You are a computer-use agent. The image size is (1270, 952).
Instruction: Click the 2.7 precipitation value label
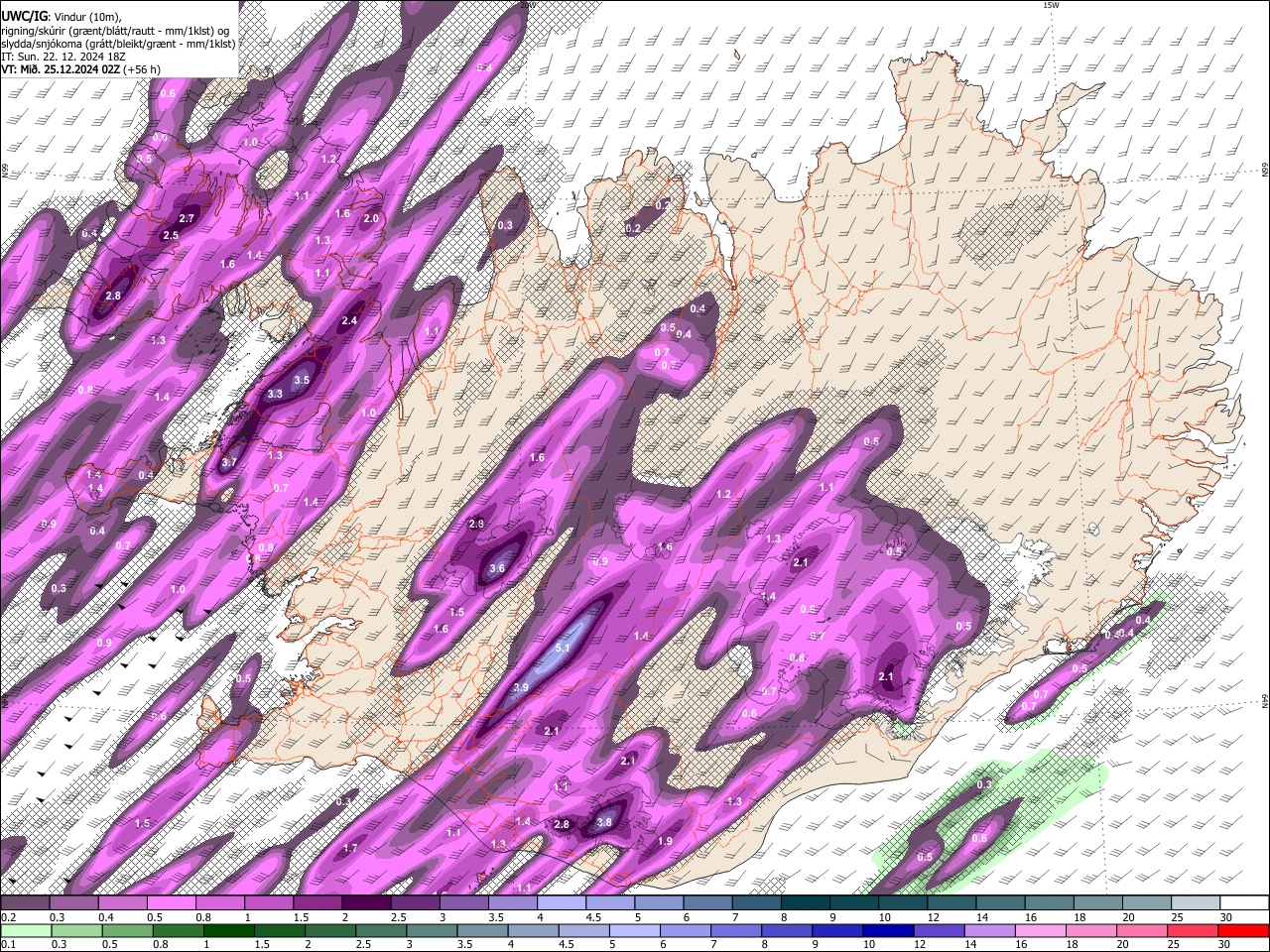[187, 218]
